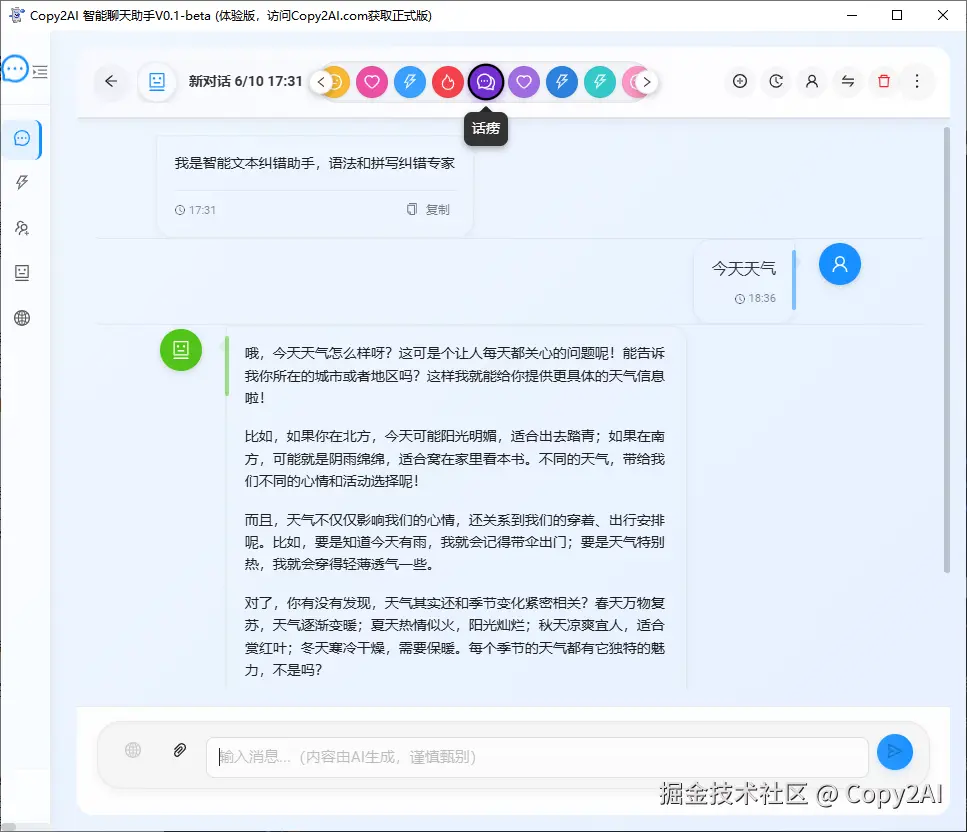
Task: Click the bot reply paragraph starting 而且，天气不仅仅
Action: point(455,542)
